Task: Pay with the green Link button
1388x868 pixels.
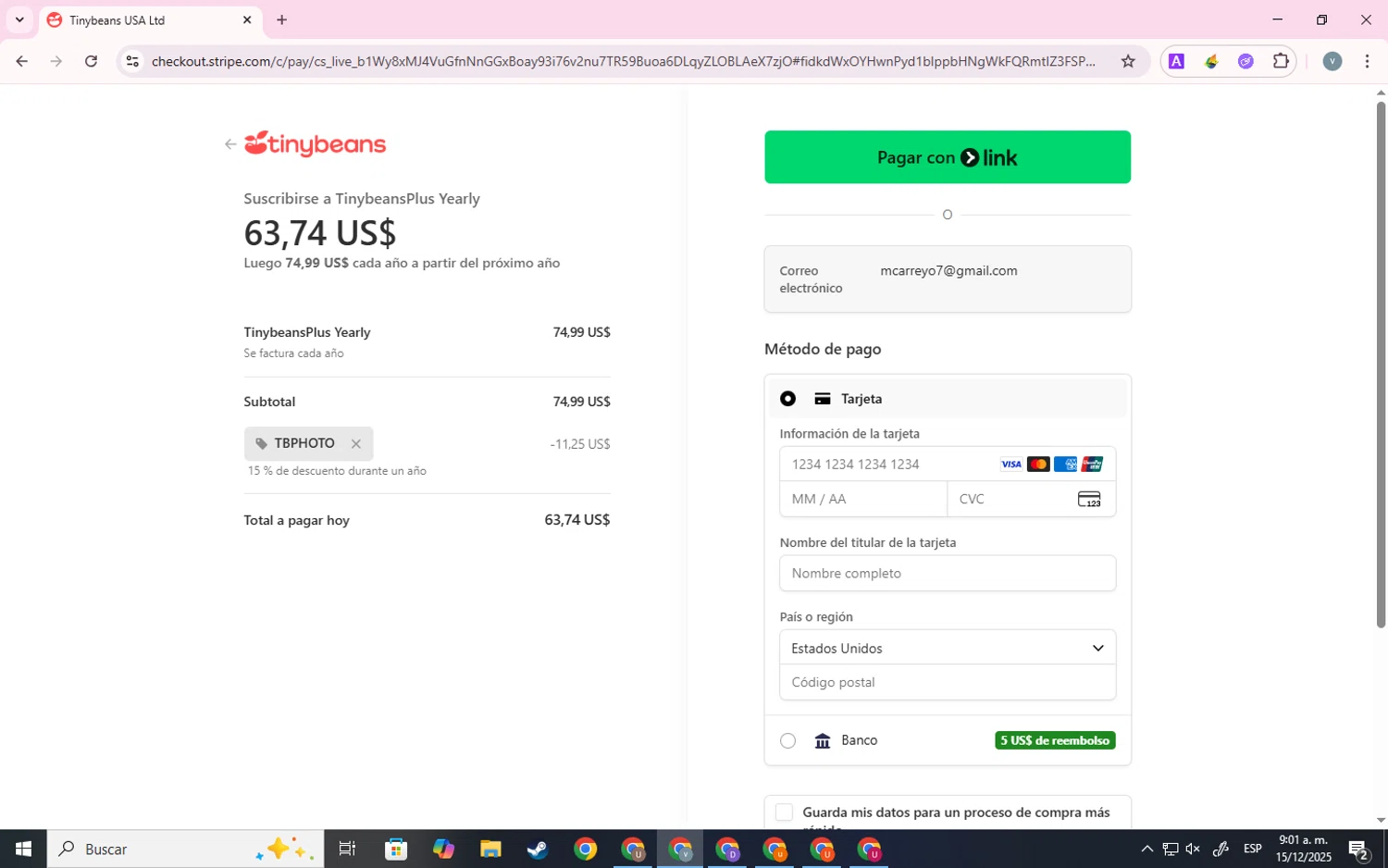Action: click(x=948, y=157)
